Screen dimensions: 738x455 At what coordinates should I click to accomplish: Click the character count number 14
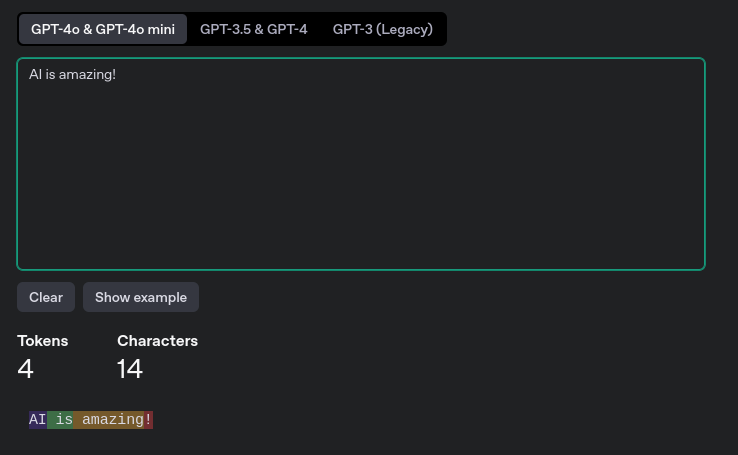click(130, 369)
